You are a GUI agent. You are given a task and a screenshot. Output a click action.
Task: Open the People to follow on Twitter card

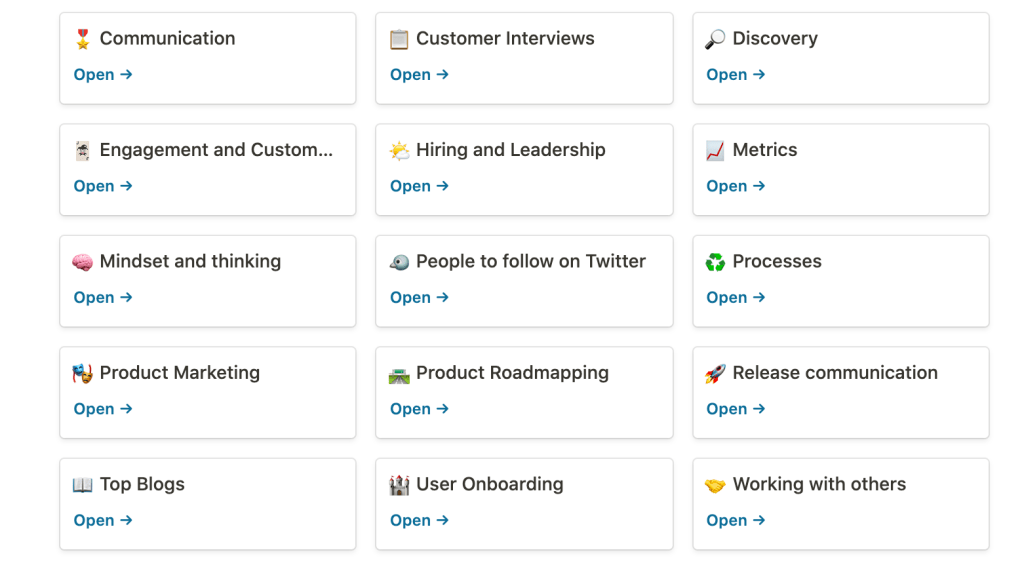(419, 298)
